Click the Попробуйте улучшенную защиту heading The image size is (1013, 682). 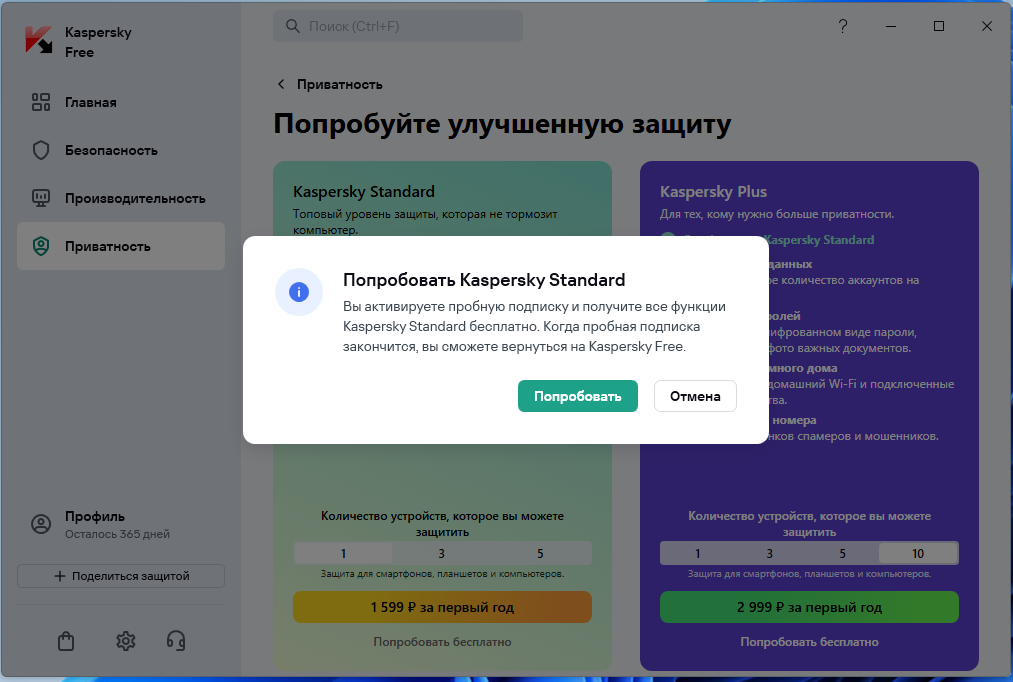[x=502, y=124]
